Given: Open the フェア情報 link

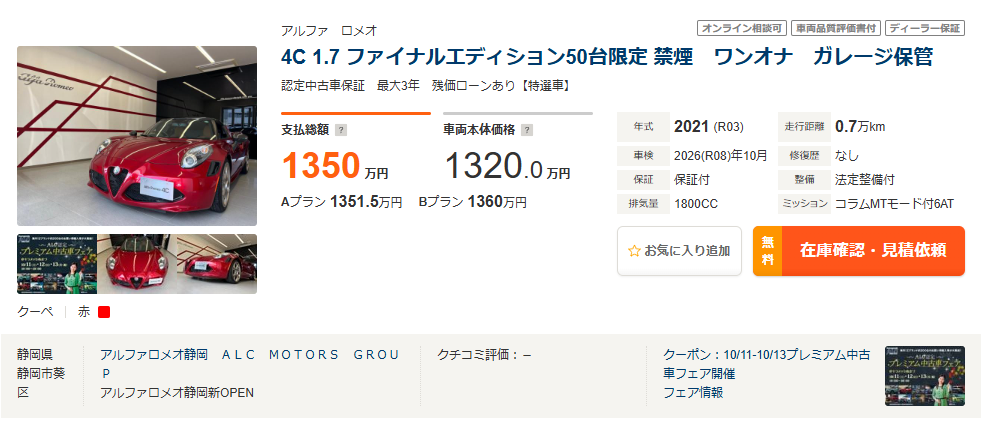Looking at the screenshot, I should pos(693,392).
